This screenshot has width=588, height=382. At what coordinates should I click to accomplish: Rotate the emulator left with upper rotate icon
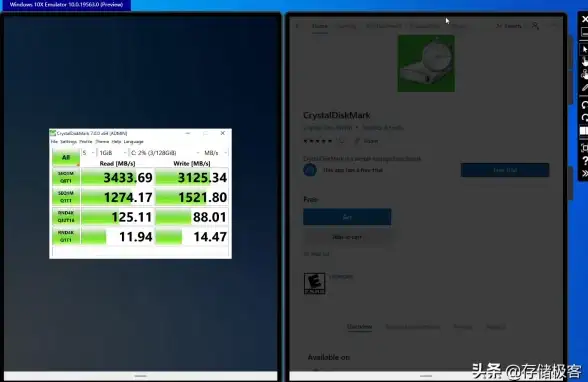point(584,105)
